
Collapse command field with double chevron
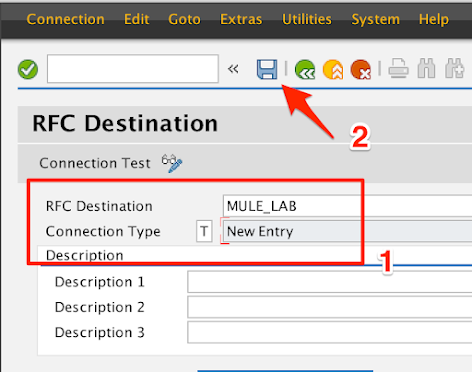(x=233, y=69)
